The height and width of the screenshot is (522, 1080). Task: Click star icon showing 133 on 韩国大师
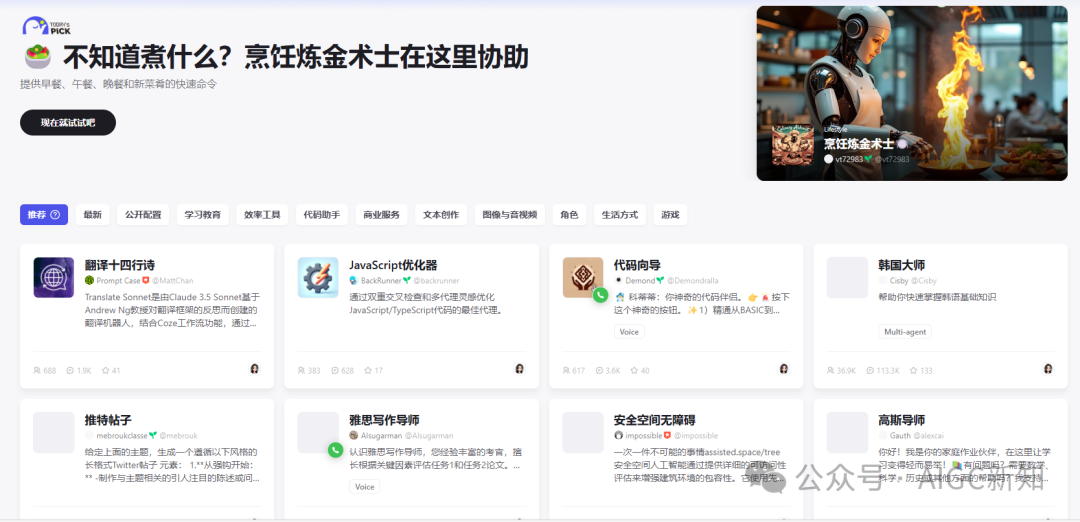pos(915,370)
